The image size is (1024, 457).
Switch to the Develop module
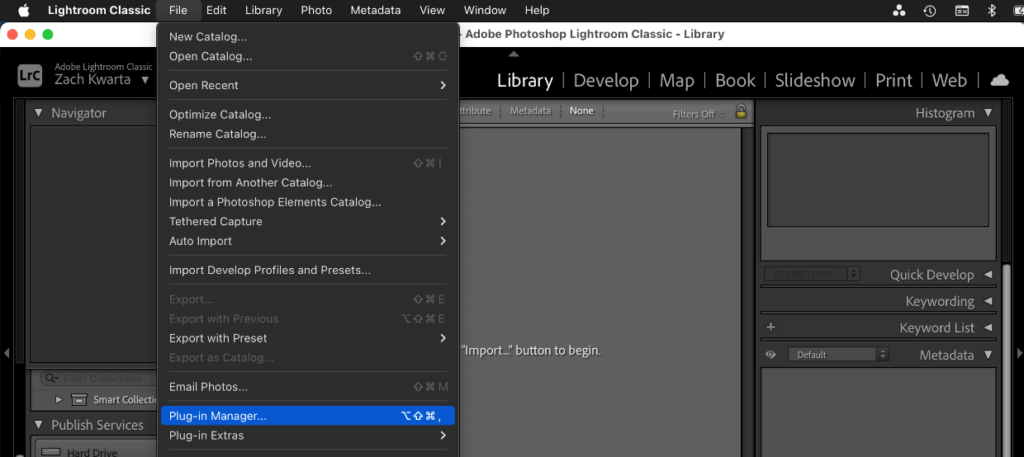pyautogui.click(x=606, y=80)
